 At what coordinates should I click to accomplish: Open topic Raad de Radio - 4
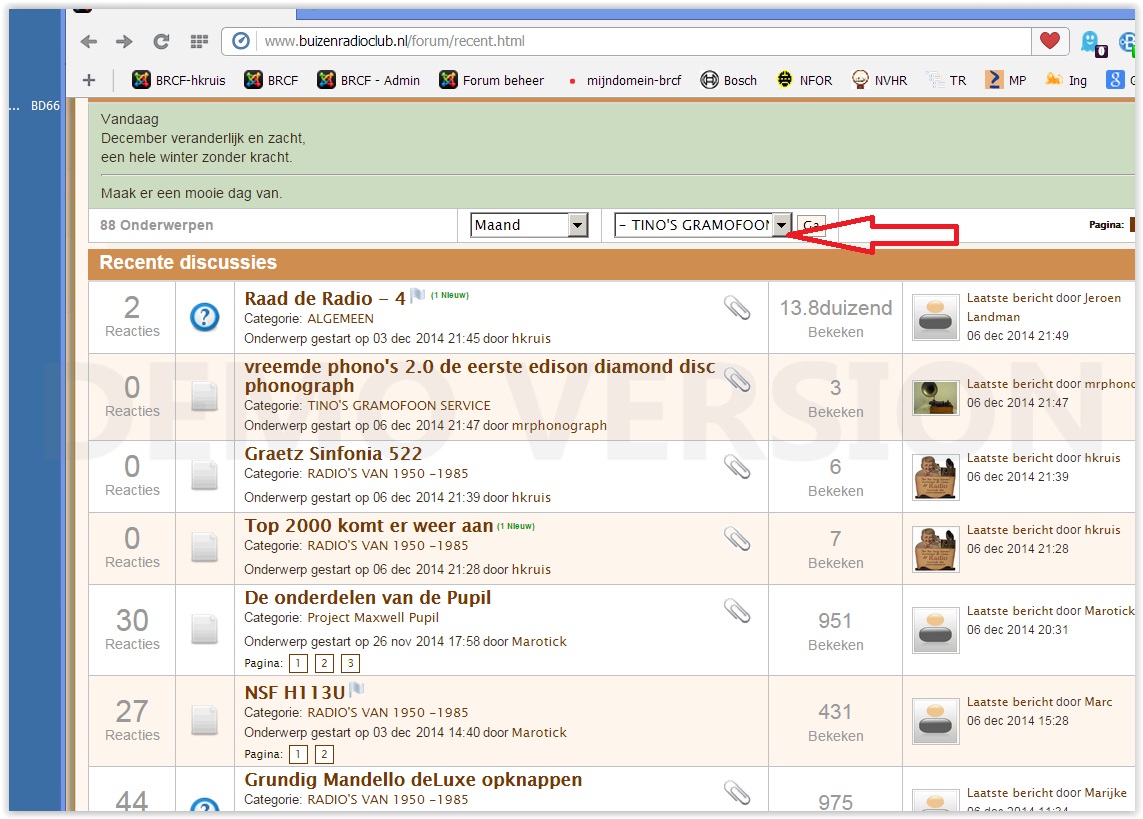(325, 298)
